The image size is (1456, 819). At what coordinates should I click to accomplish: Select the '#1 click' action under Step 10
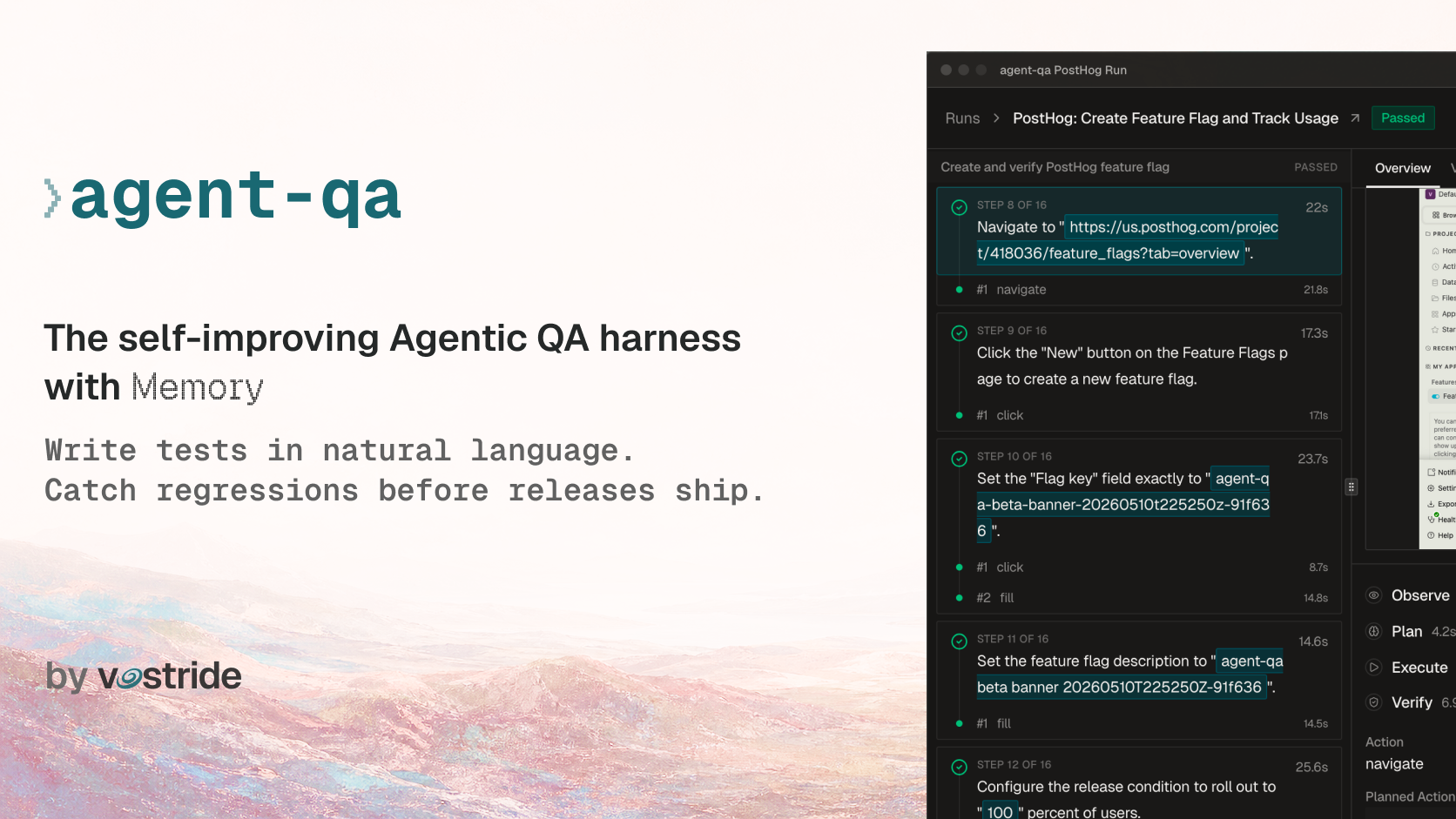point(1139,567)
